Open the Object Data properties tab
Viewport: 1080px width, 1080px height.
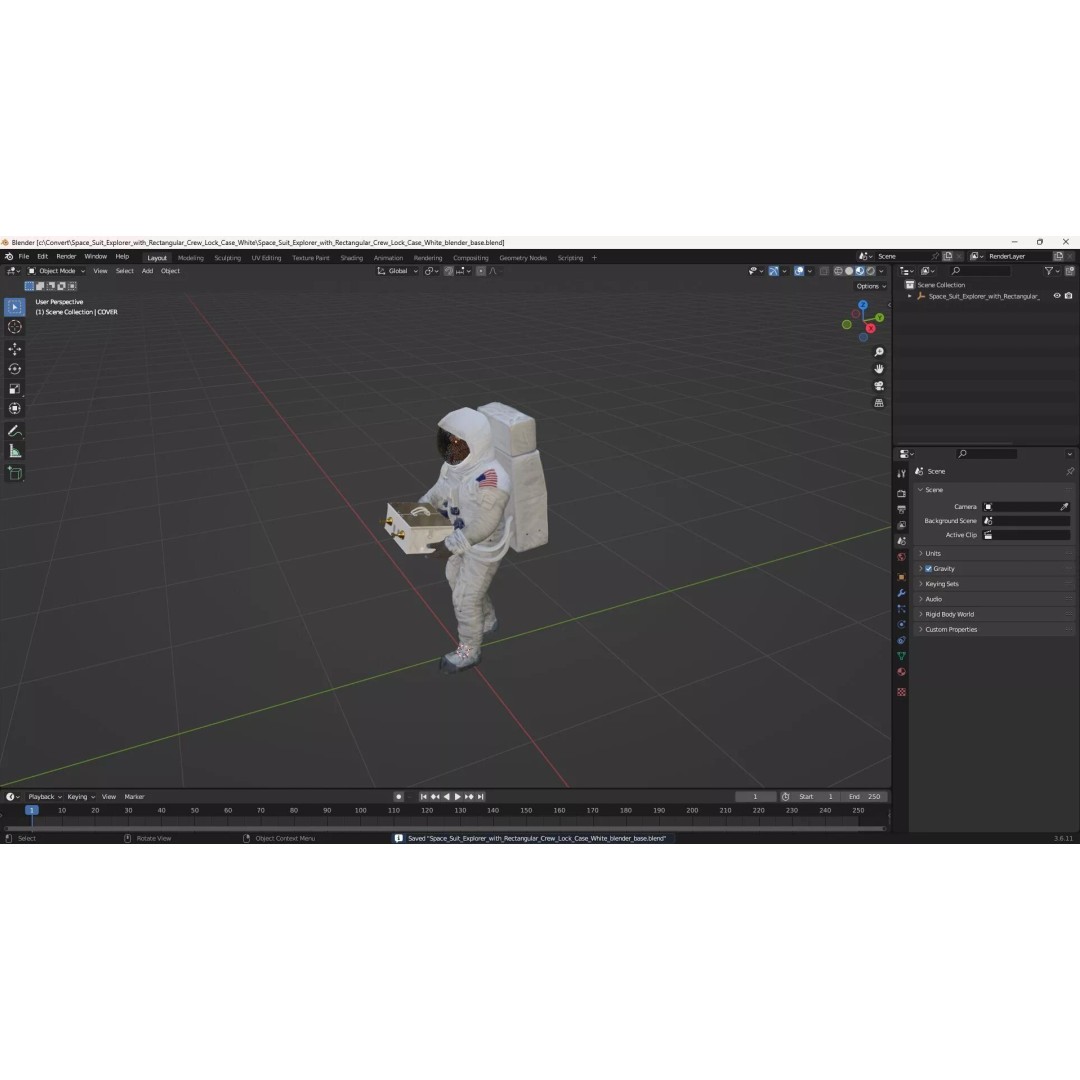901,656
